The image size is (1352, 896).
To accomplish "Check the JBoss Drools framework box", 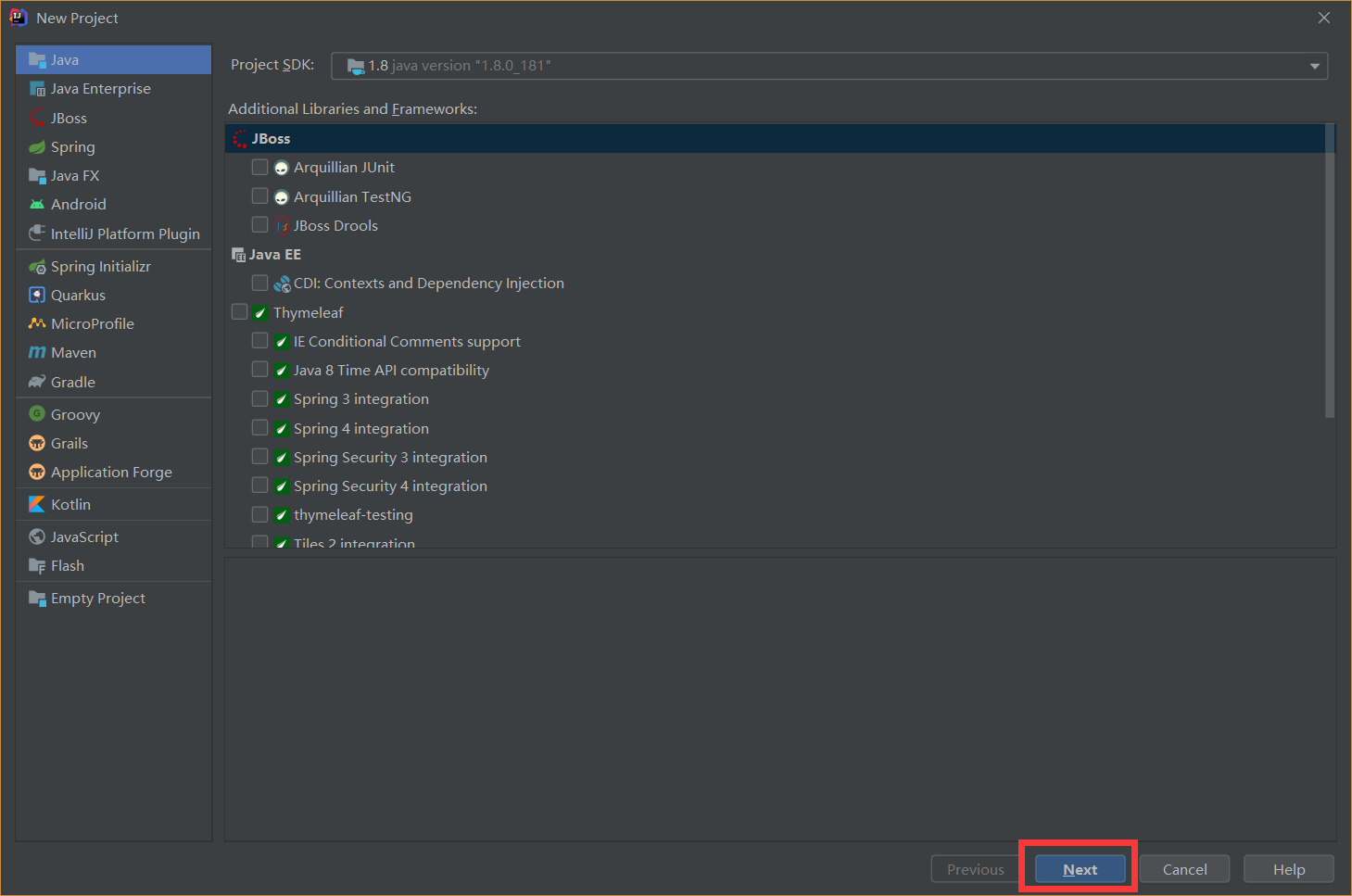I will coord(259,225).
